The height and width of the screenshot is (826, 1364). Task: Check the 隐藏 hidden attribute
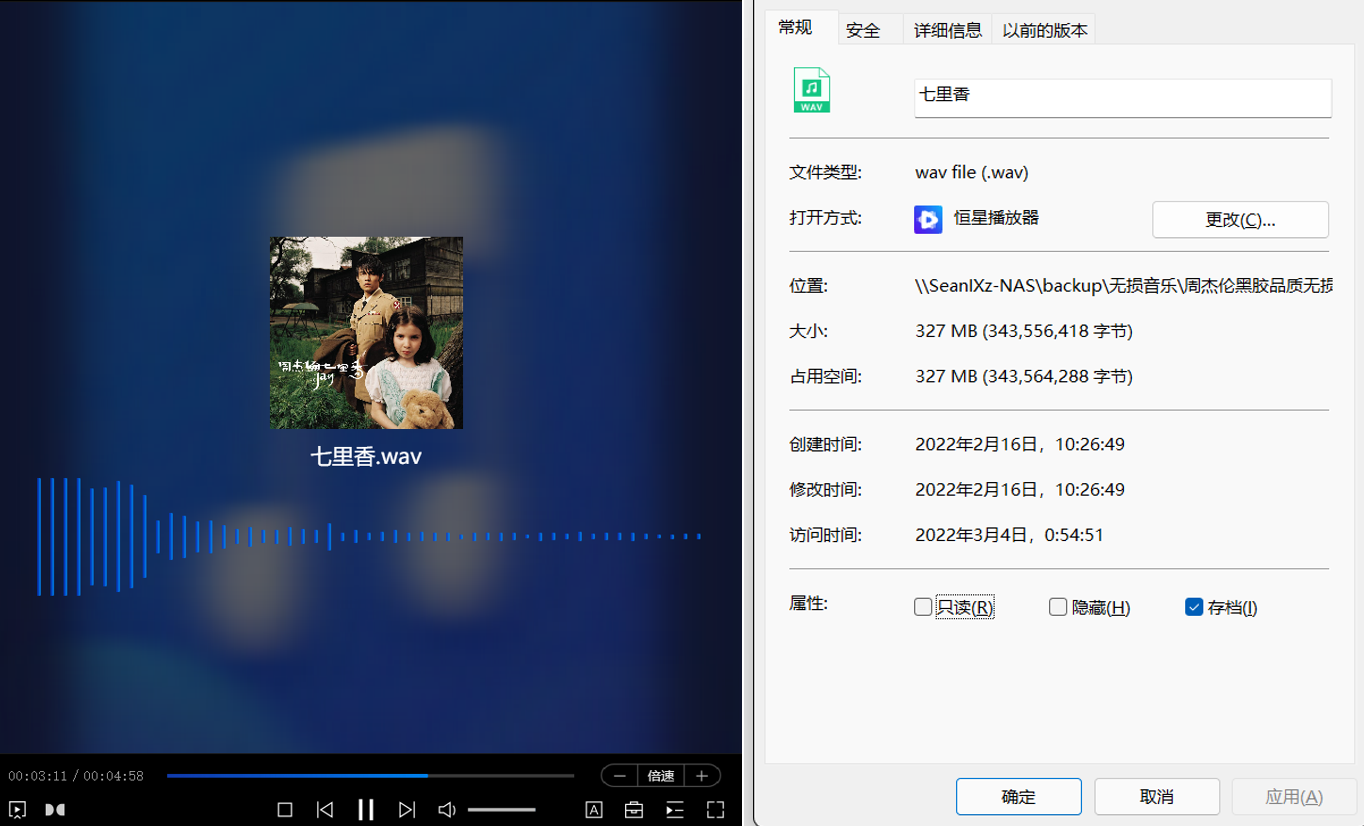point(1057,606)
